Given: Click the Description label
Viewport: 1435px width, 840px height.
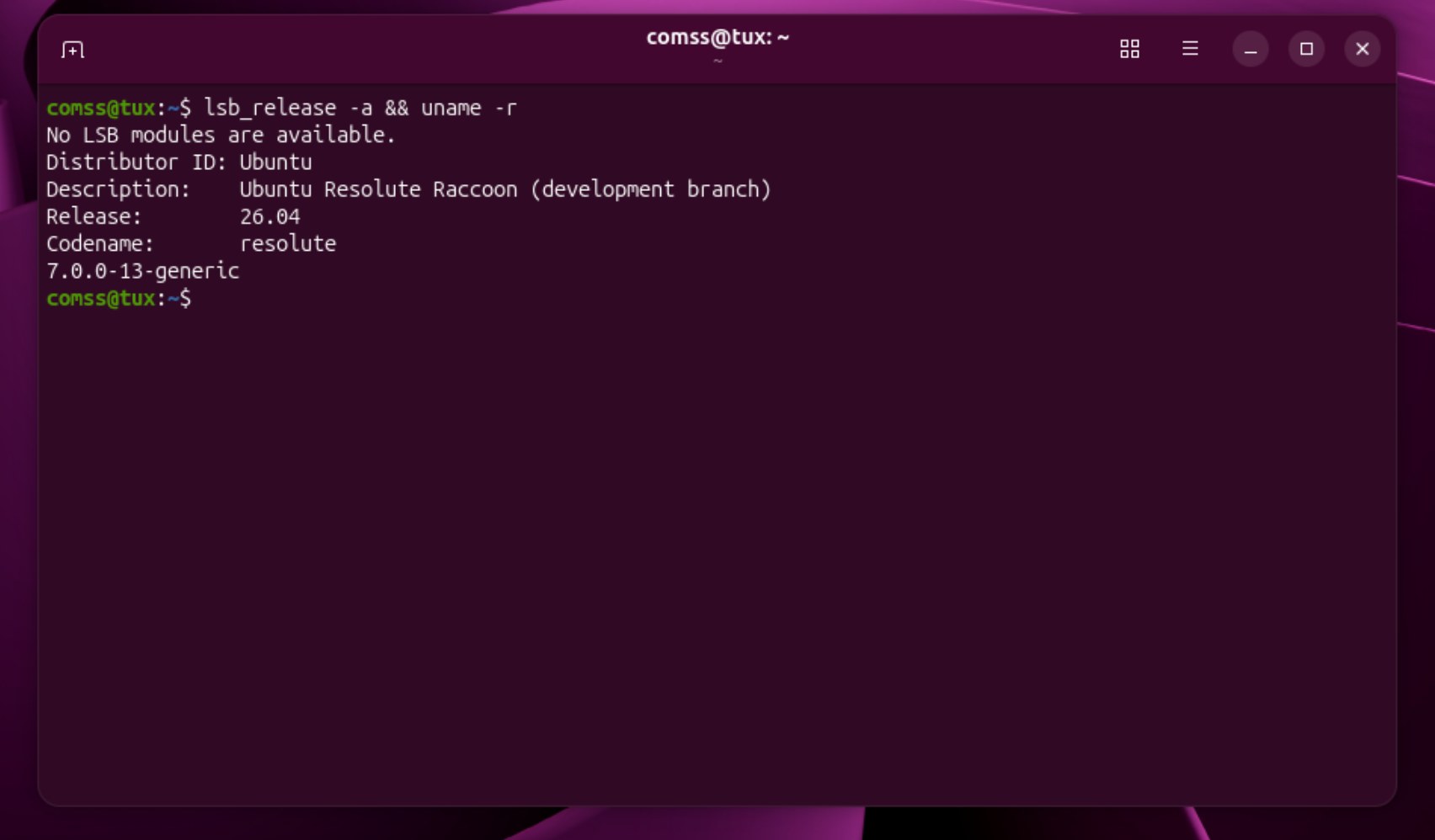Looking at the screenshot, I should click(118, 189).
